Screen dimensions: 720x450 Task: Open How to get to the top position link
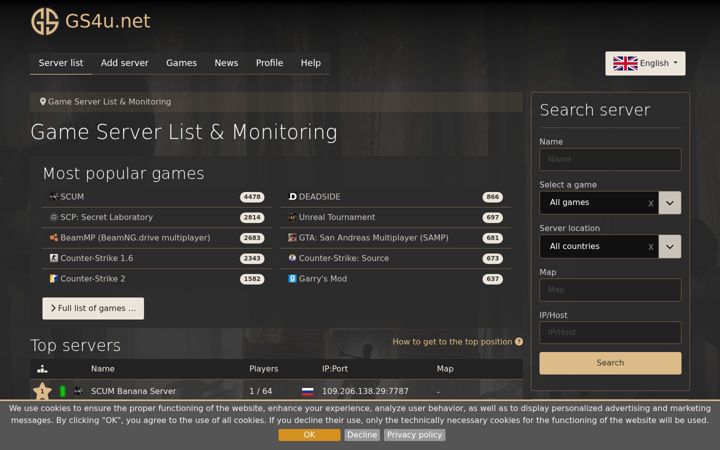(x=452, y=342)
